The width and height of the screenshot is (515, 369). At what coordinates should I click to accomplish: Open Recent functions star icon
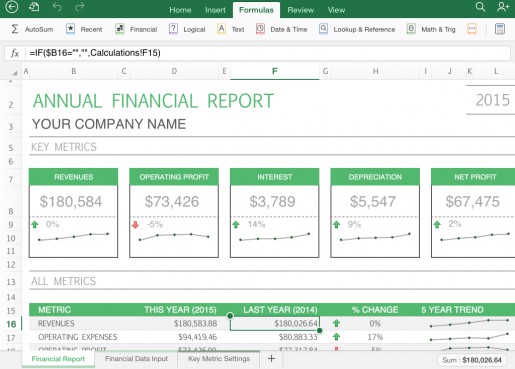tap(70, 29)
